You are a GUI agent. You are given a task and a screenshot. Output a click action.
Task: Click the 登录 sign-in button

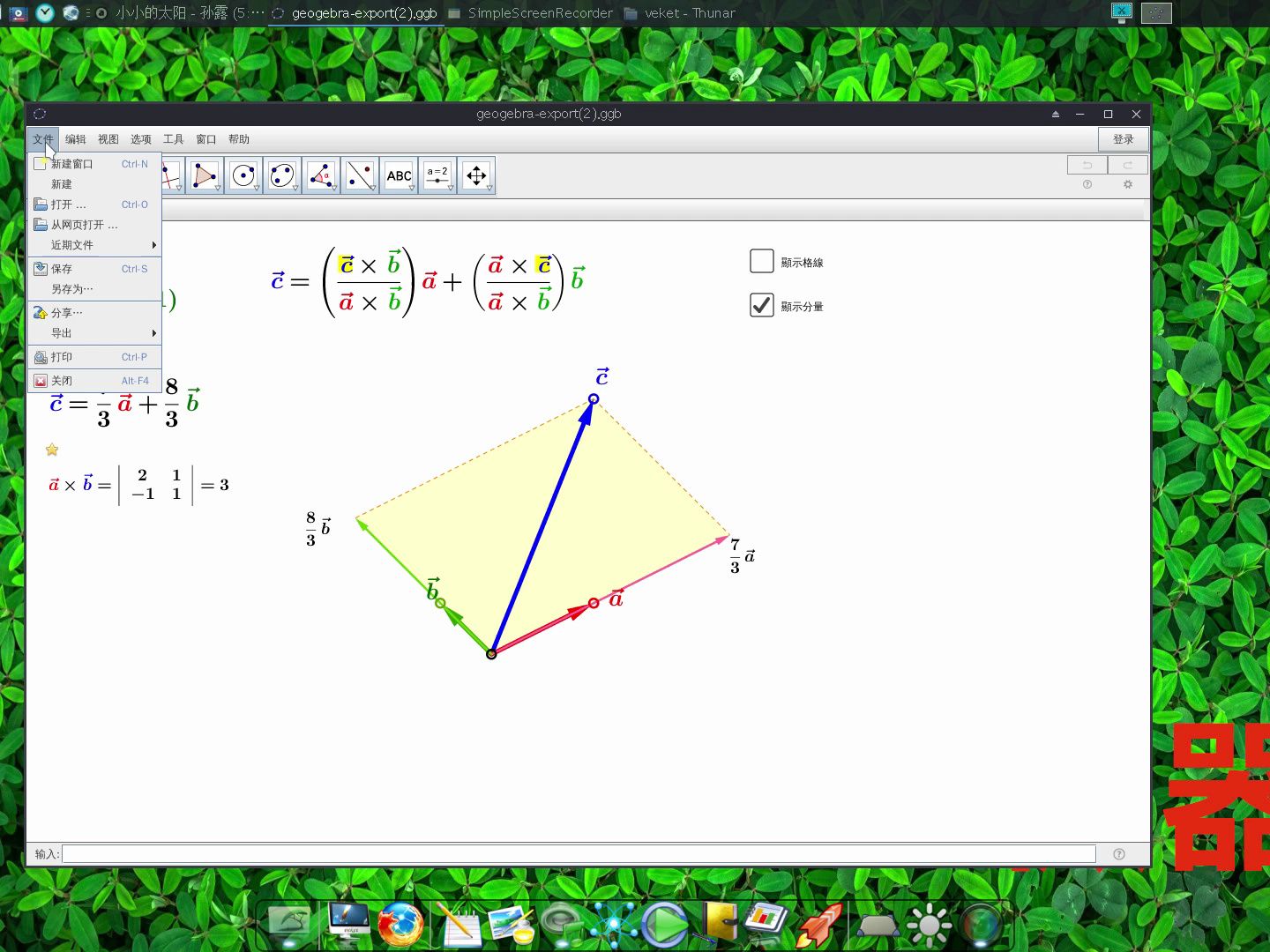click(1124, 139)
